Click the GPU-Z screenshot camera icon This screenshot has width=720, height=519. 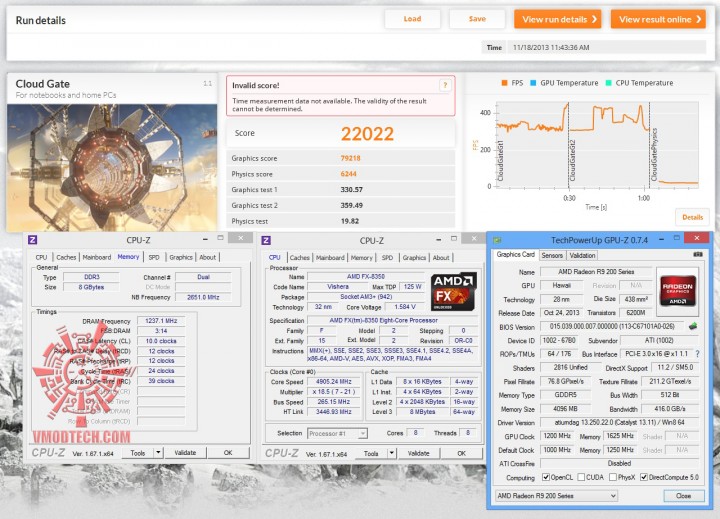click(698, 254)
